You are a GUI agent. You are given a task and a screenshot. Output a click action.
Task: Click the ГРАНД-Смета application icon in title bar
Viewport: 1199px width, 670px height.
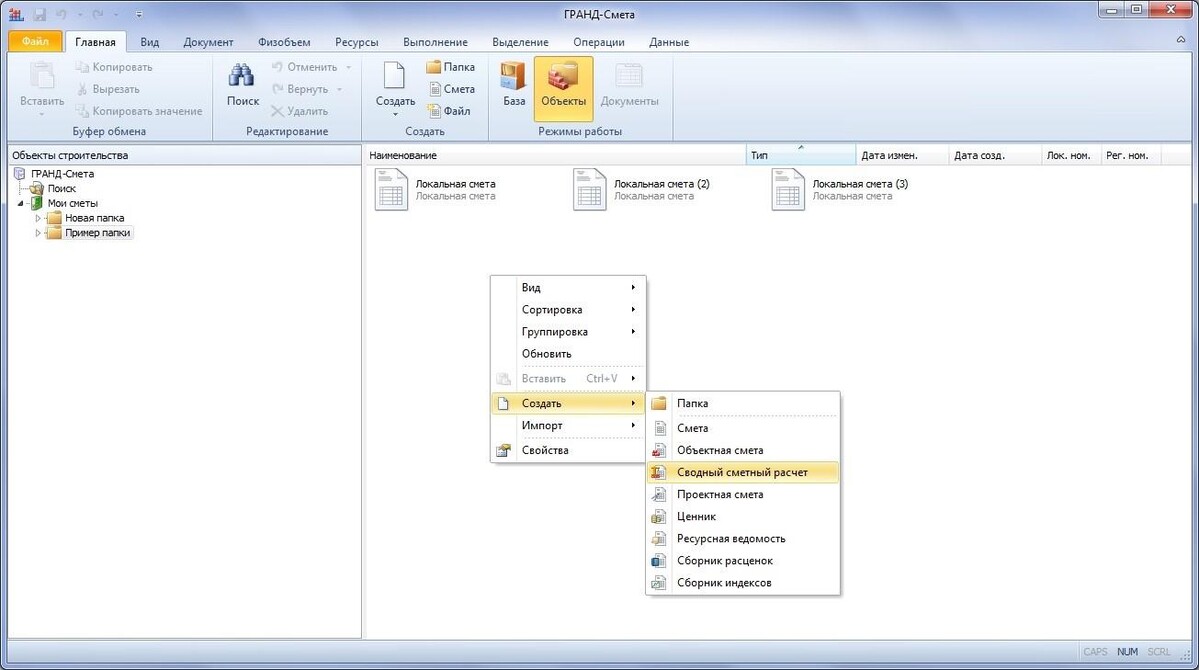[16, 15]
